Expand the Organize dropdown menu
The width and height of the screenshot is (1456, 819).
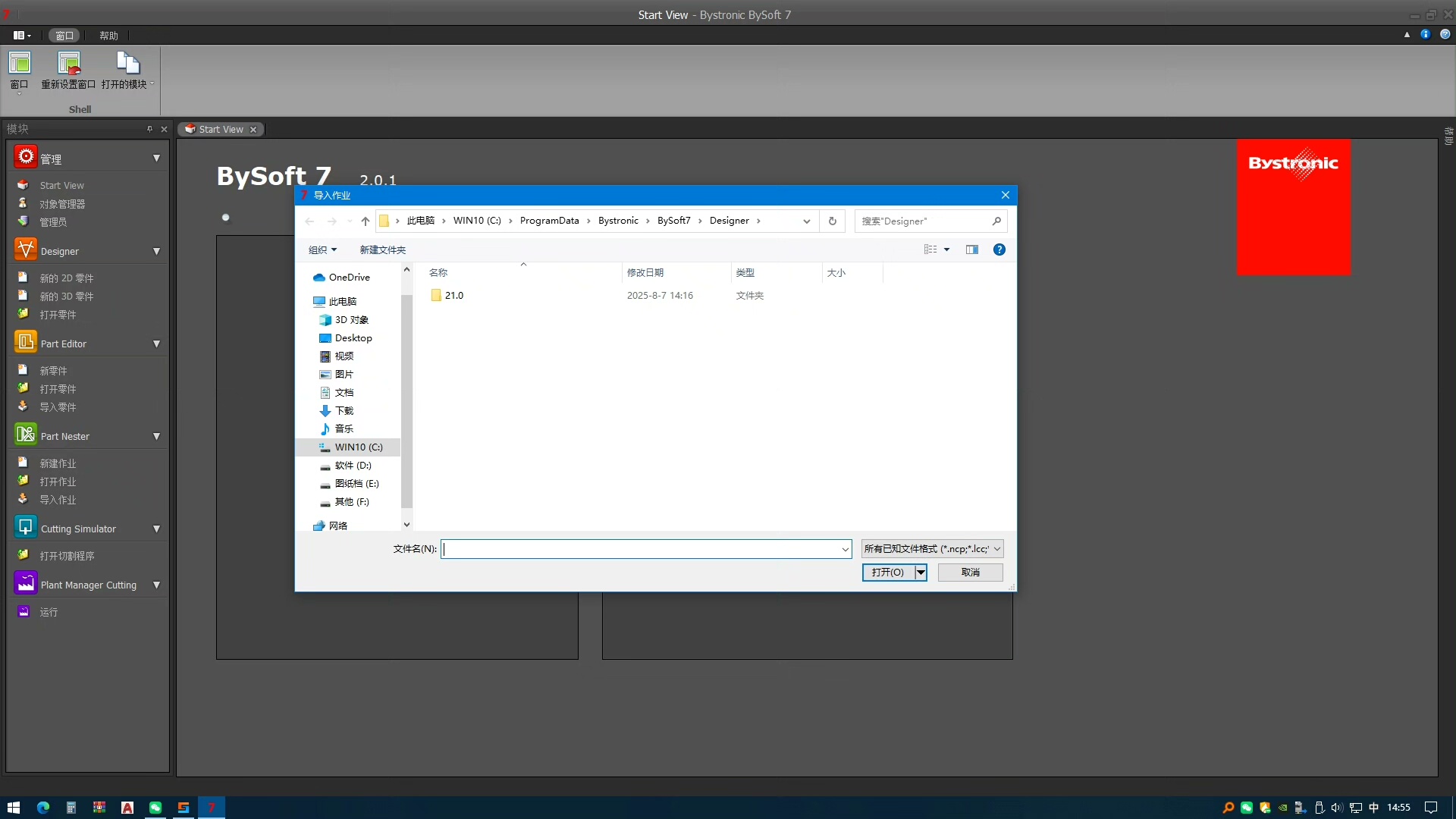322,249
